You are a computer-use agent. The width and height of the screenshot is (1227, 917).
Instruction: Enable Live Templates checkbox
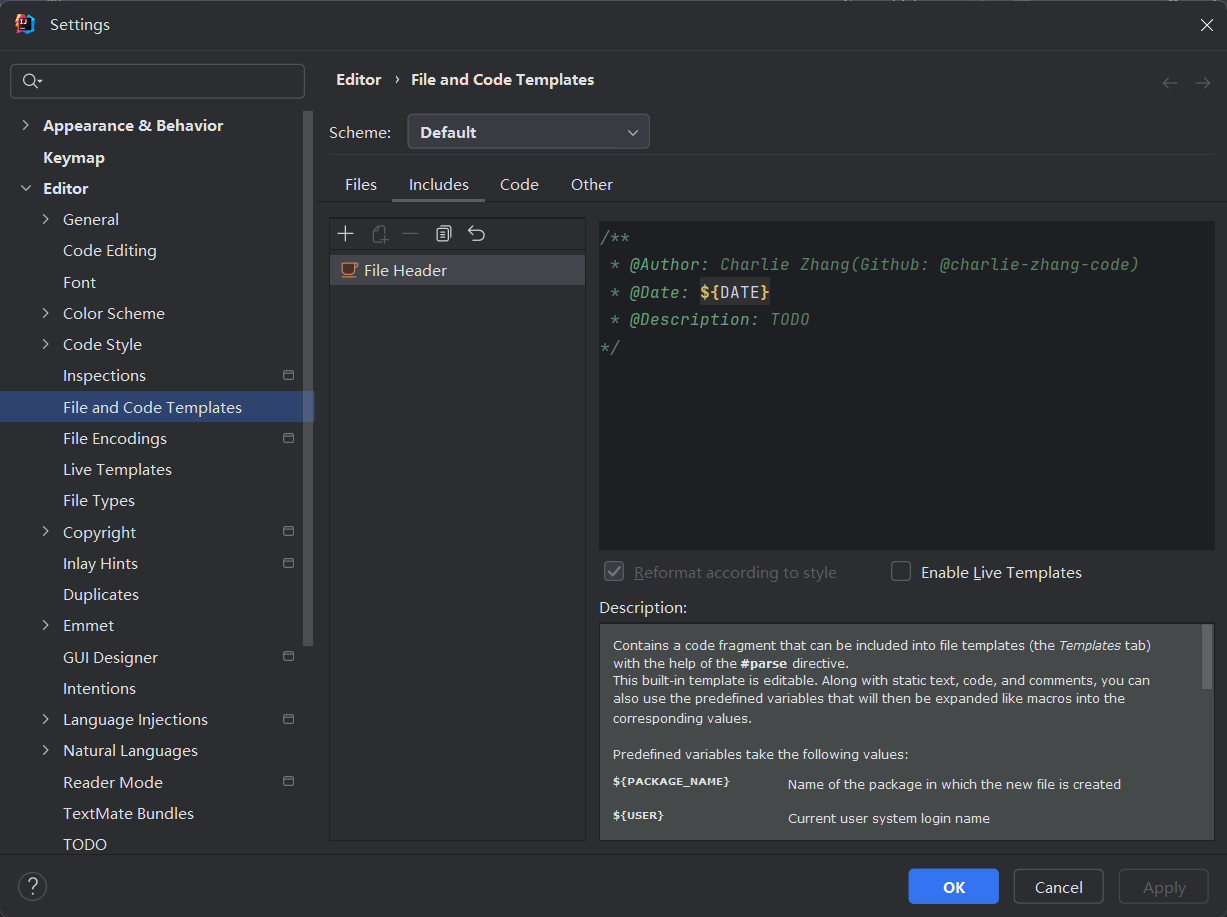(901, 572)
